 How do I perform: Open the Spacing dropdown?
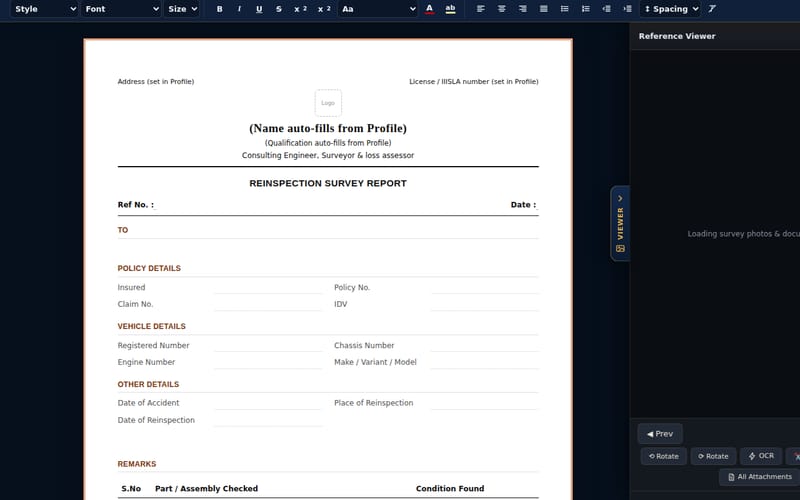click(670, 9)
